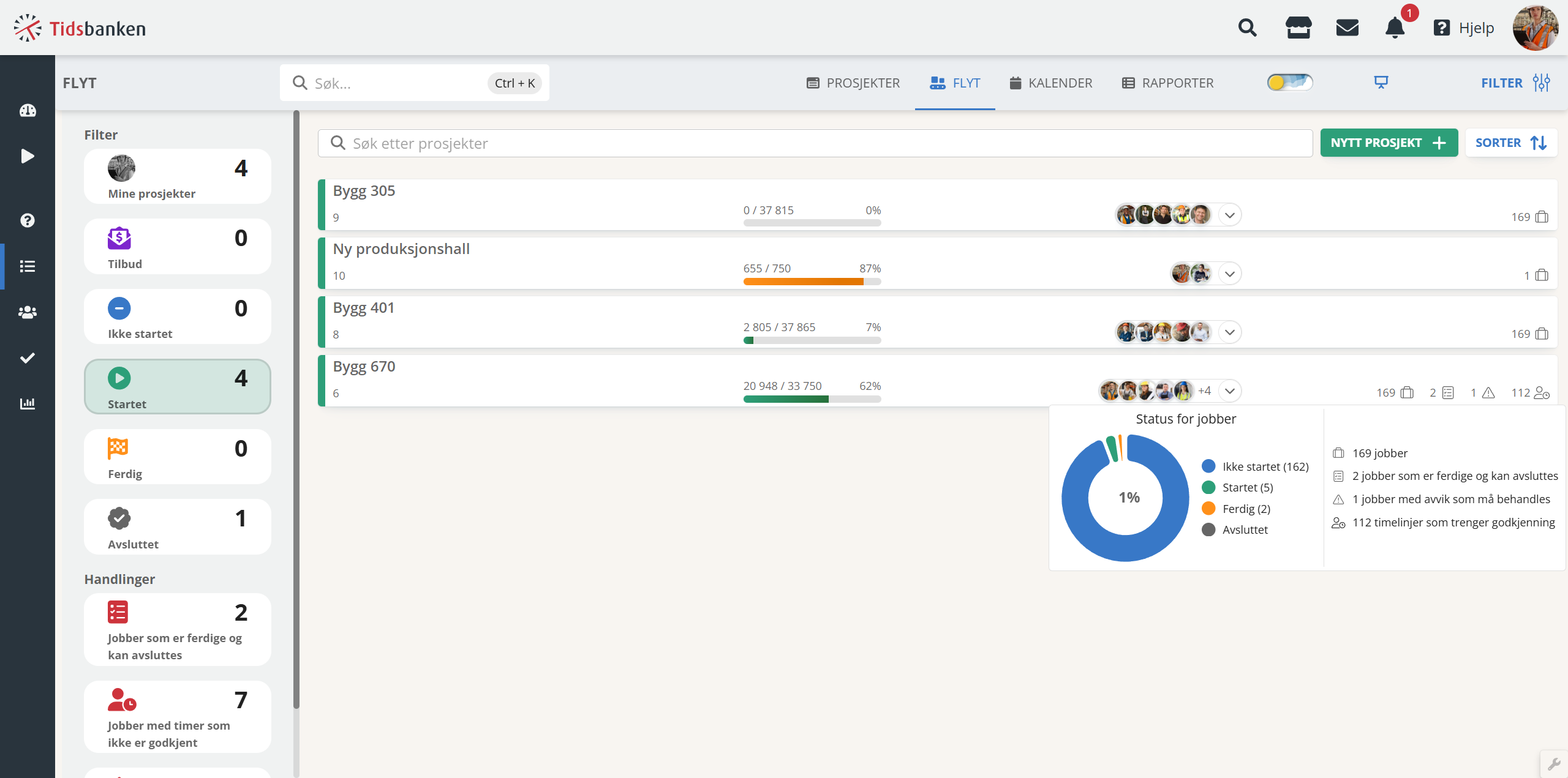Click the jobs icon 169 on Bygg 305
1568x778 pixels.
(x=1541, y=217)
